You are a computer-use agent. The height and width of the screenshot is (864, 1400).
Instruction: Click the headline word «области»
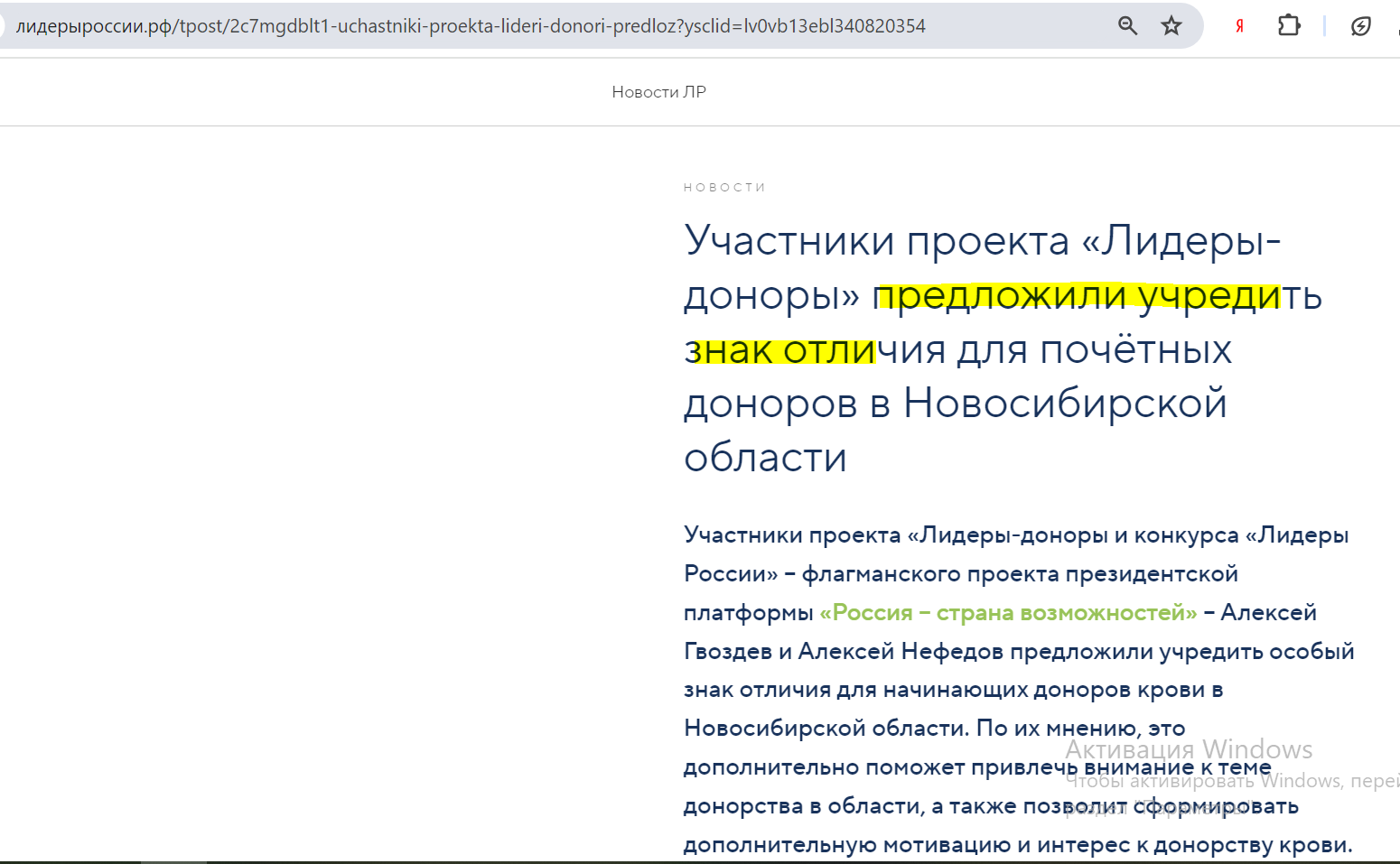pyautogui.click(x=765, y=458)
